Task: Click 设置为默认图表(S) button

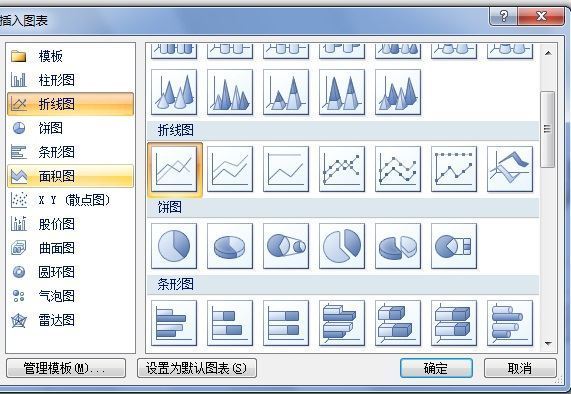Action: (x=197, y=368)
